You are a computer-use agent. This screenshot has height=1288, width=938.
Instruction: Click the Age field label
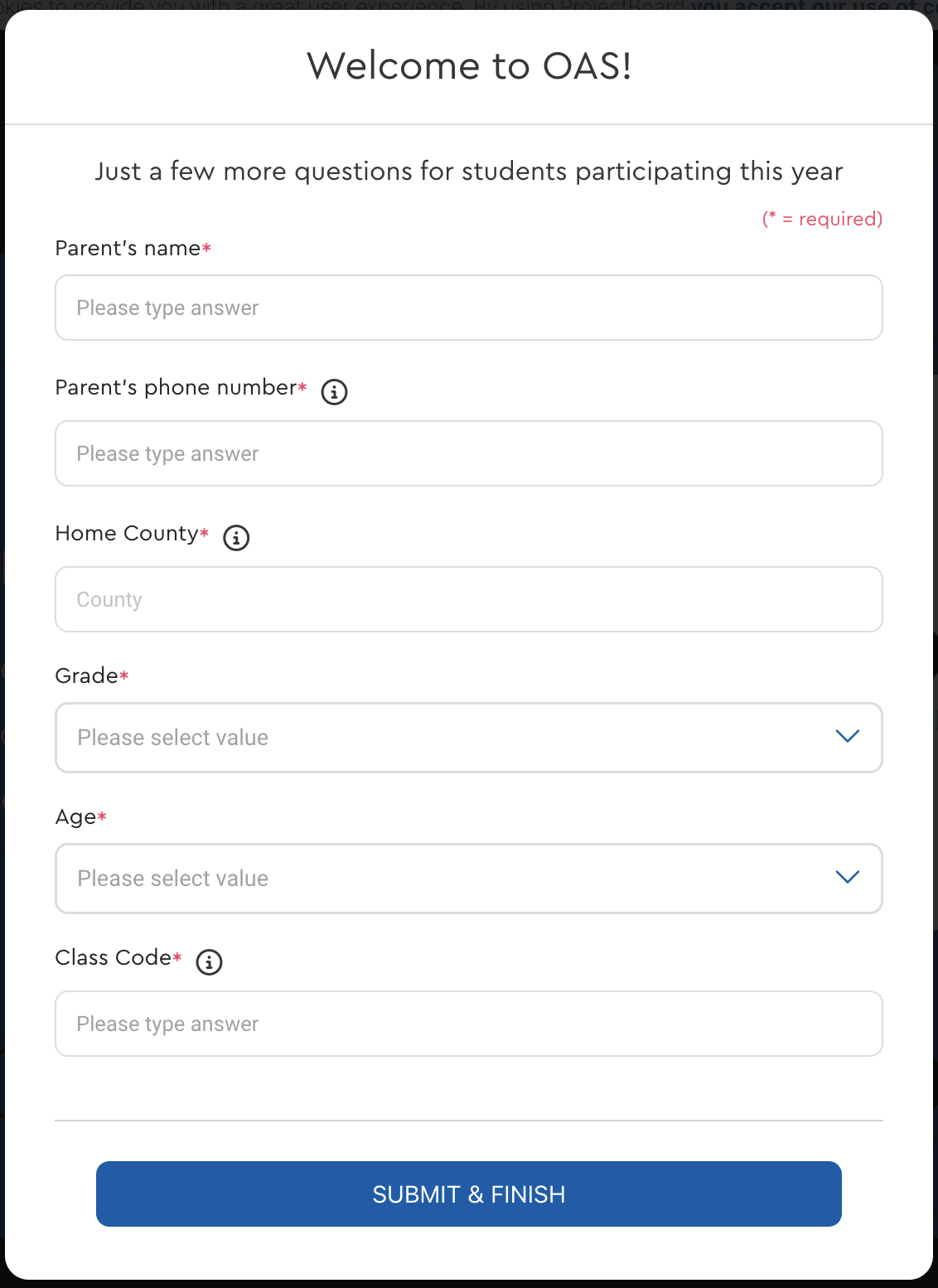coord(76,818)
